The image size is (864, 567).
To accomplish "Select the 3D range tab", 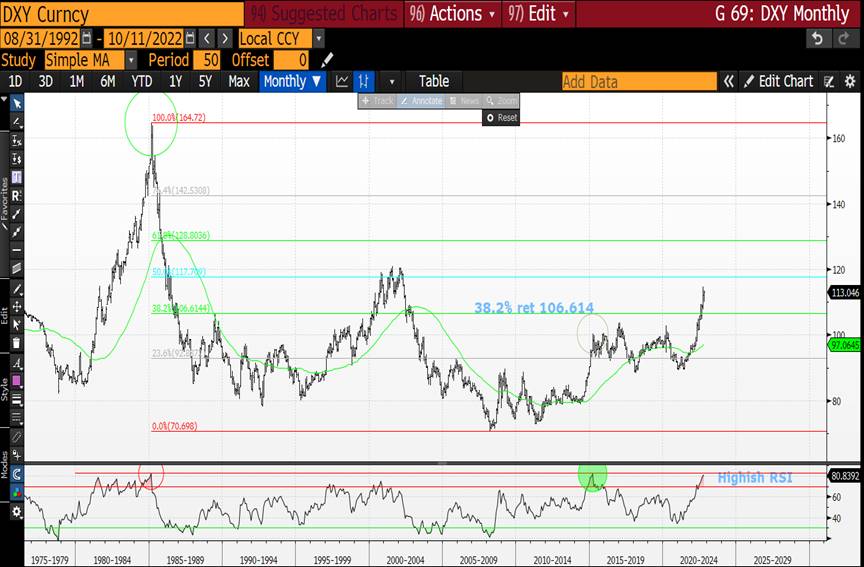I will click(46, 82).
